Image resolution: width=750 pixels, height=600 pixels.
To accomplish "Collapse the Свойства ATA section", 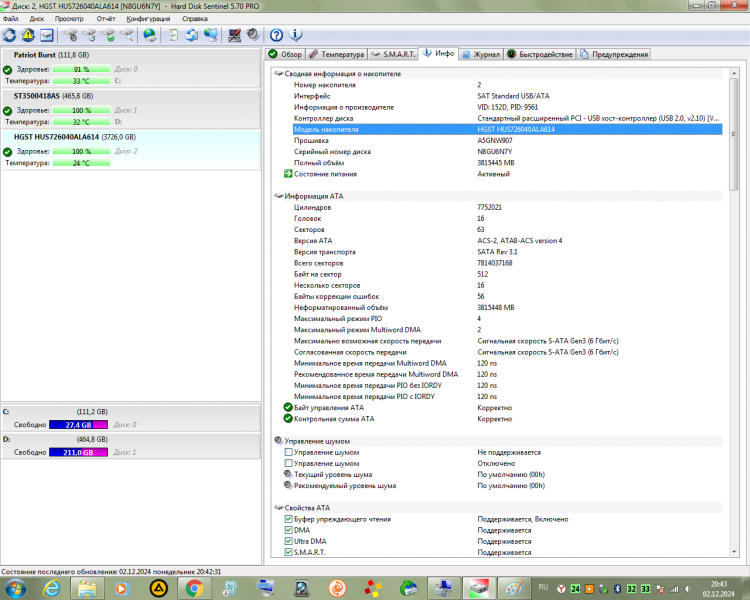I will point(278,508).
